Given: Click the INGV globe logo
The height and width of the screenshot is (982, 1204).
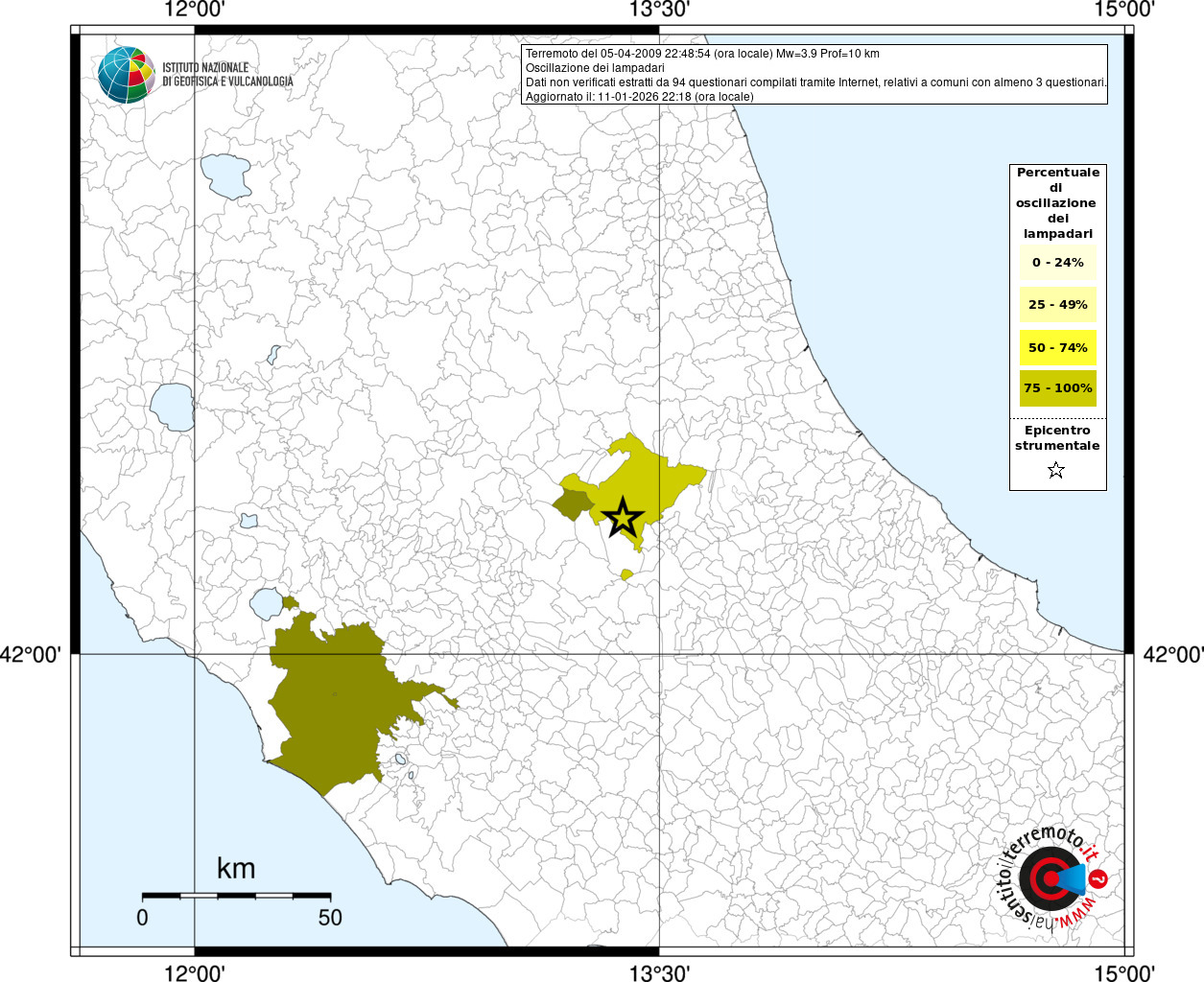Looking at the screenshot, I should [x=126, y=75].
